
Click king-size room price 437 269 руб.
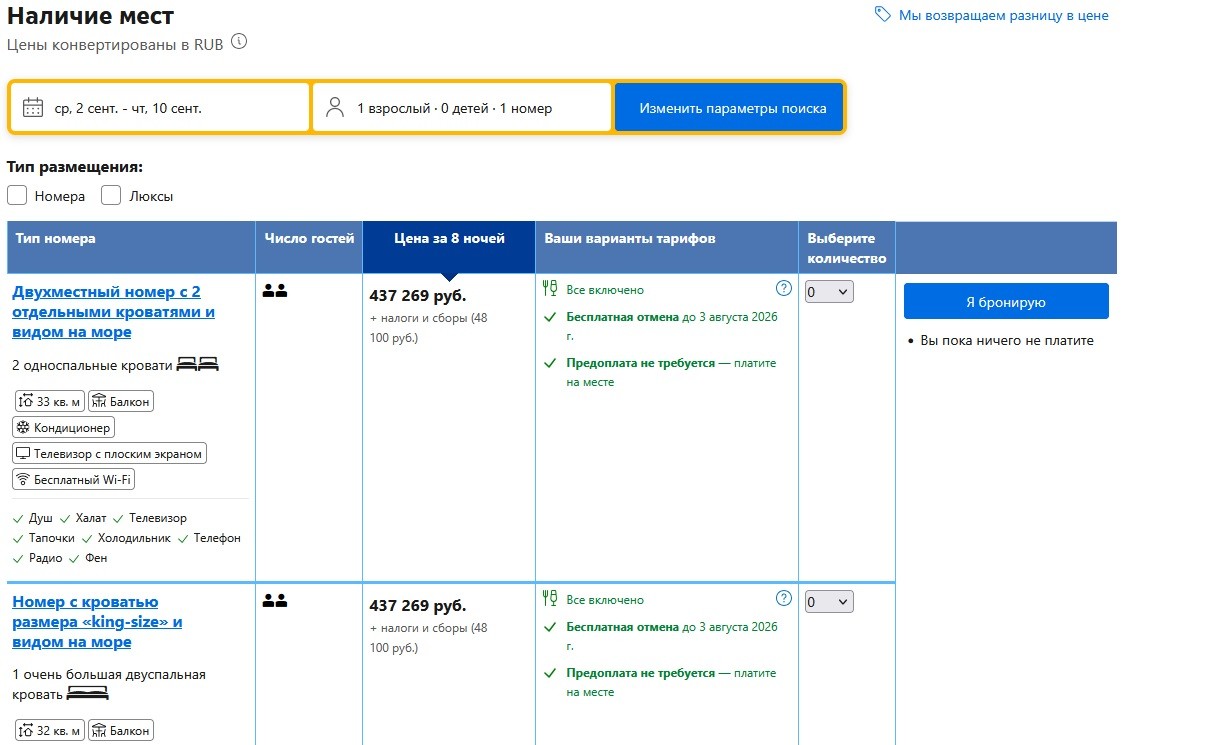pos(418,606)
